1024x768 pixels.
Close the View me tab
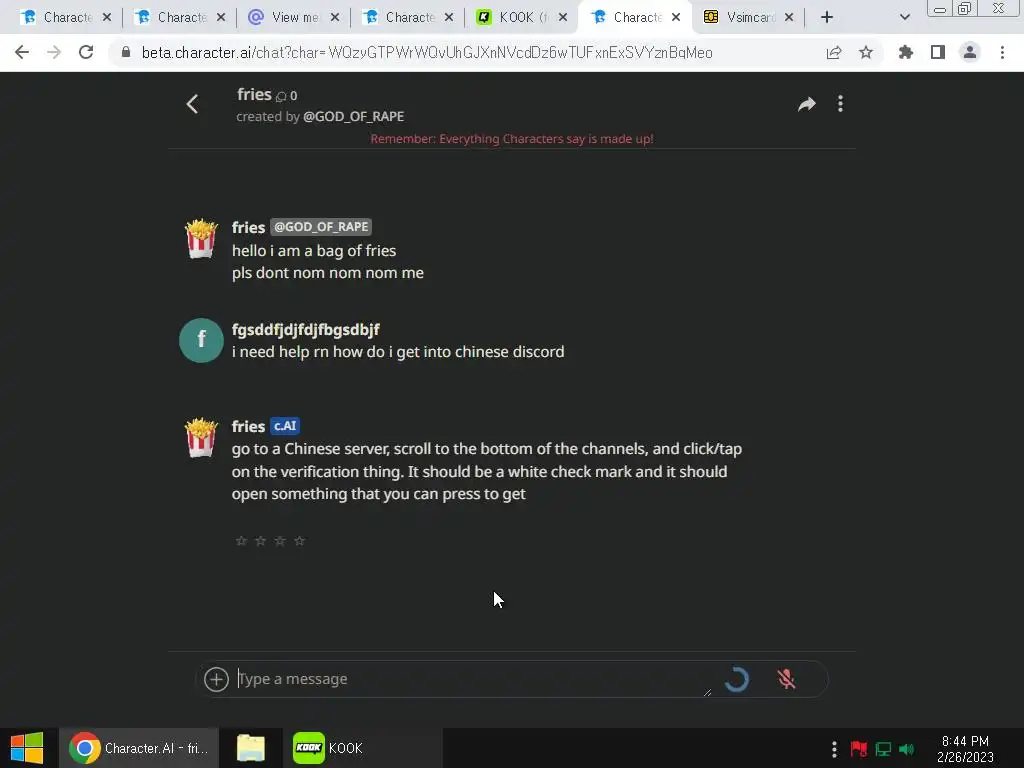(x=335, y=17)
